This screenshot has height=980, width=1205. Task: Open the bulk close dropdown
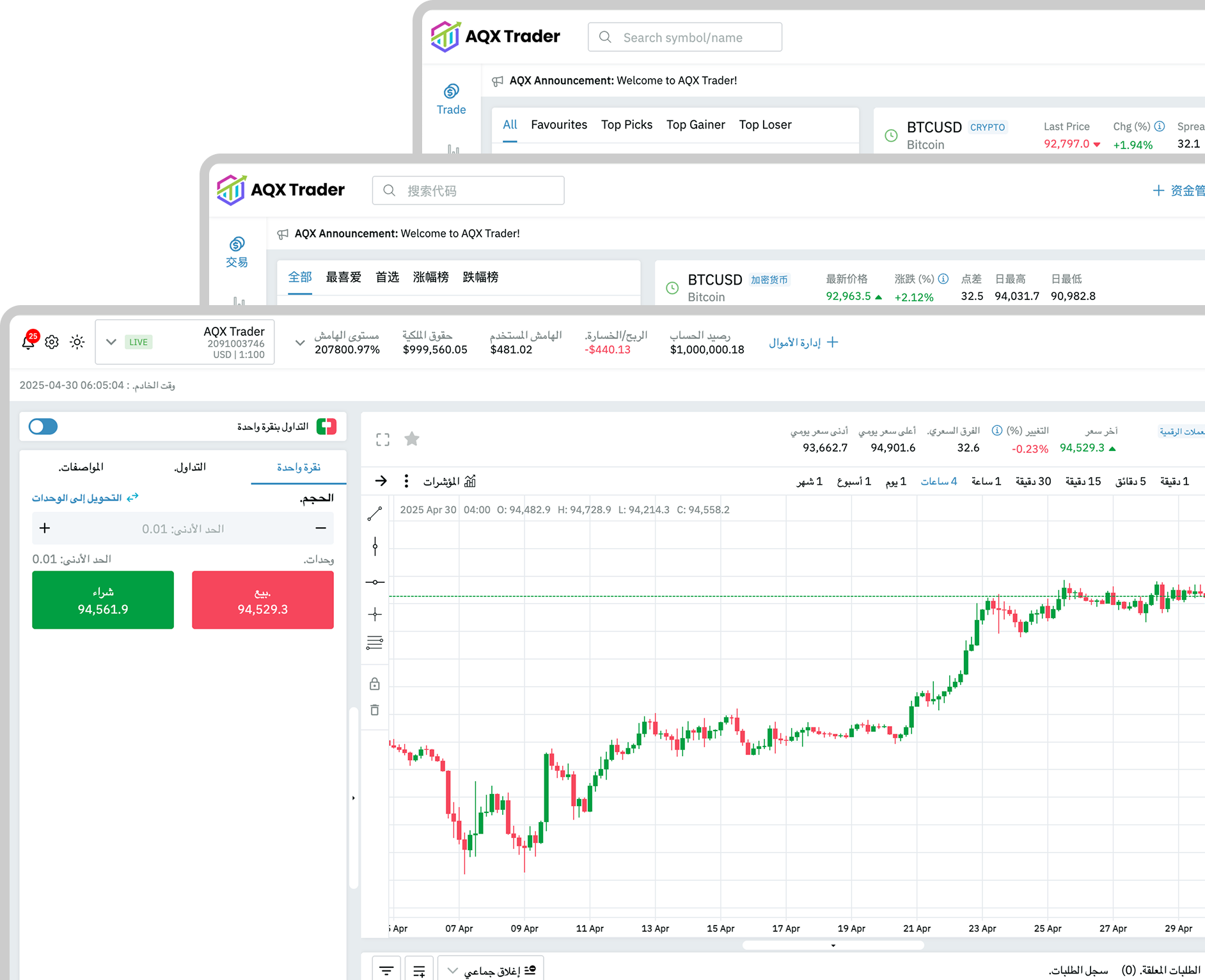pyautogui.click(x=491, y=970)
